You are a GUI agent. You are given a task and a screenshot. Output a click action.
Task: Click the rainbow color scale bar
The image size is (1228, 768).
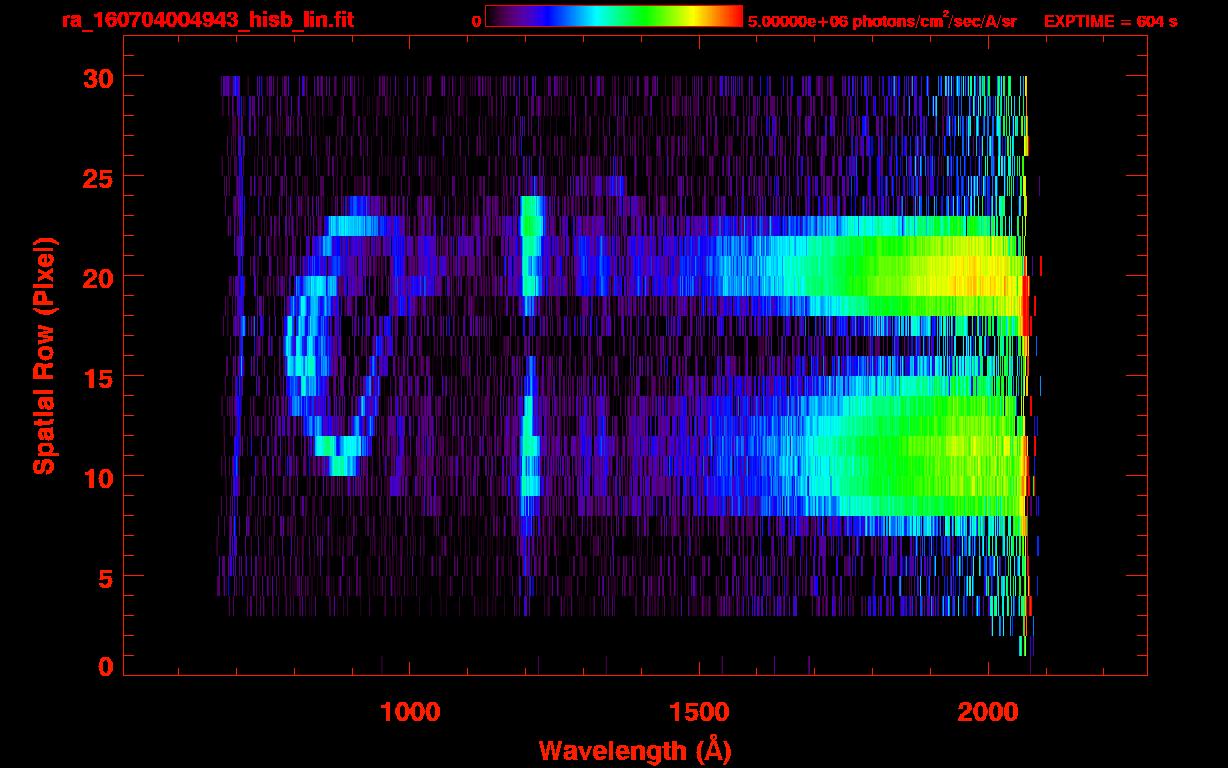pyautogui.click(x=614, y=16)
